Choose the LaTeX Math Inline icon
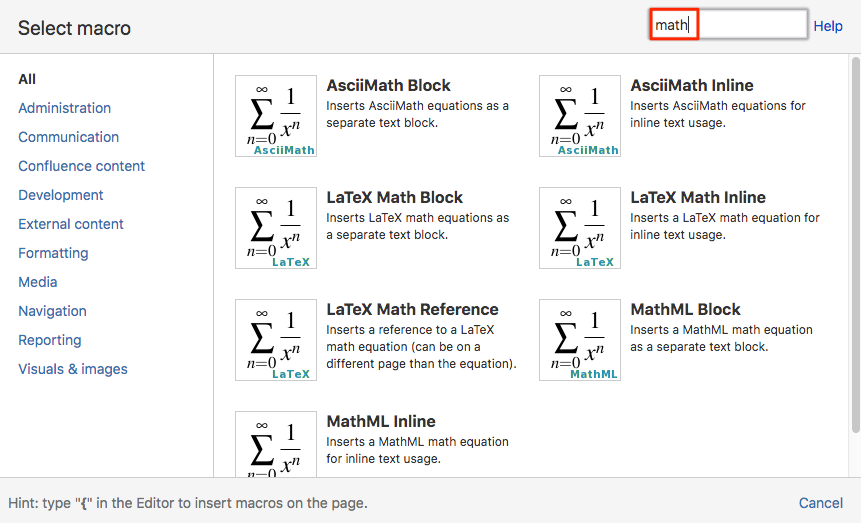The height and width of the screenshot is (523, 861). coord(580,228)
